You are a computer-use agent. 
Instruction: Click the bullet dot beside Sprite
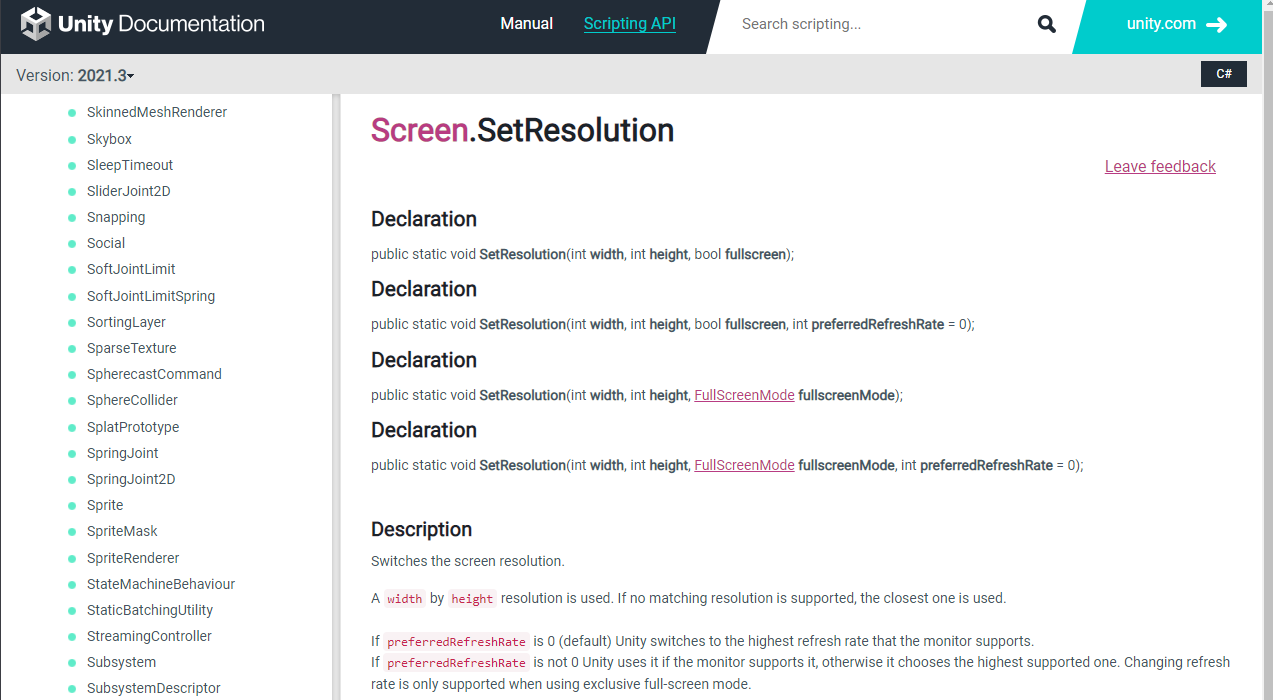[72, 505]
